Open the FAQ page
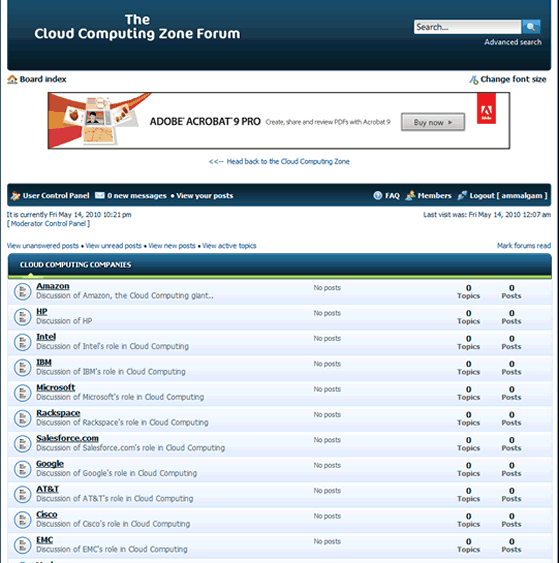 pyautogui.click(x=392, y=196)
